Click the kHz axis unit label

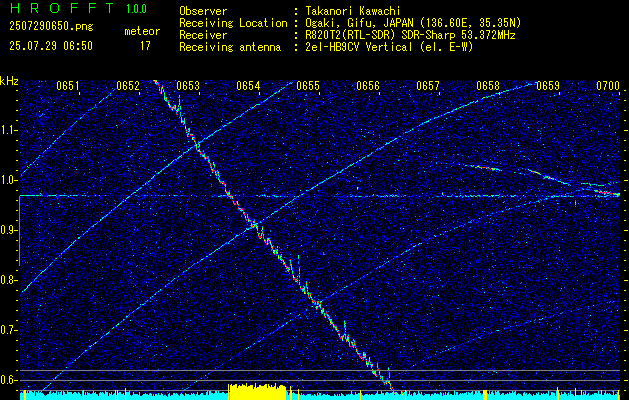point(9,81)
